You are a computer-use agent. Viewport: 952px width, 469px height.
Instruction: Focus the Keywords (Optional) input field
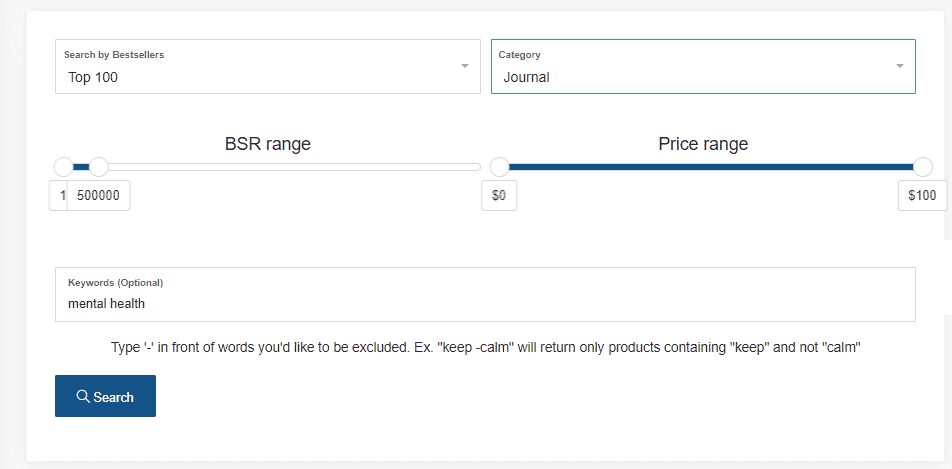click(485, 295)
